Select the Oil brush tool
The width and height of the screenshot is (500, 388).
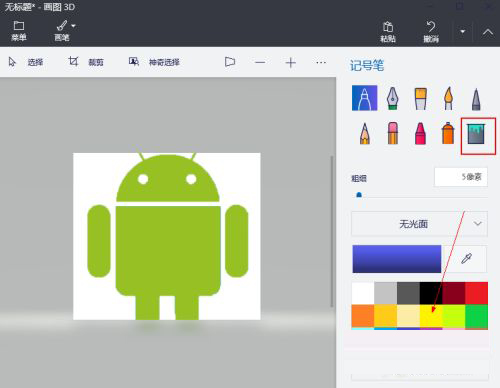(x=420, y=99)
